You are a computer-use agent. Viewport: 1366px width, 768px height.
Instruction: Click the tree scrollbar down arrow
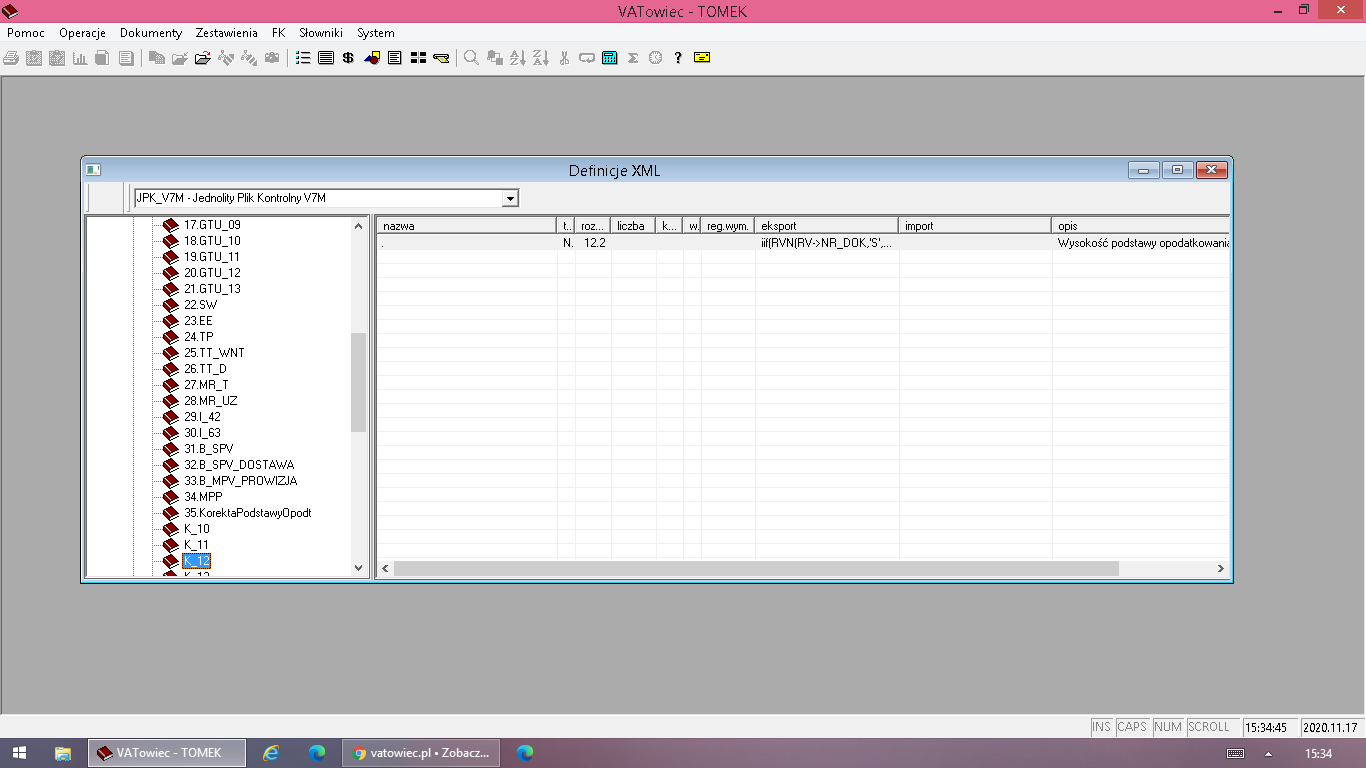pos(359,568)
